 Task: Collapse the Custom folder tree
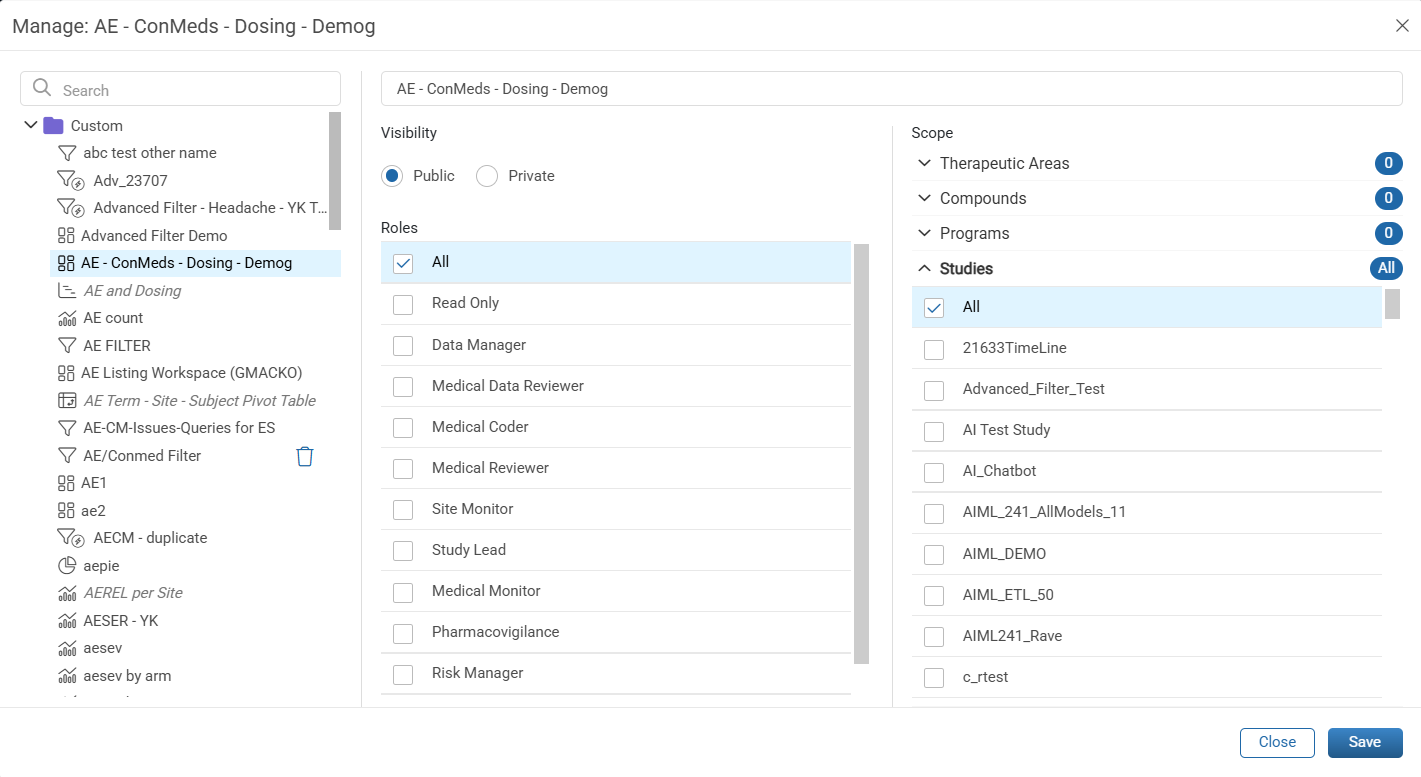click(30, 125)
